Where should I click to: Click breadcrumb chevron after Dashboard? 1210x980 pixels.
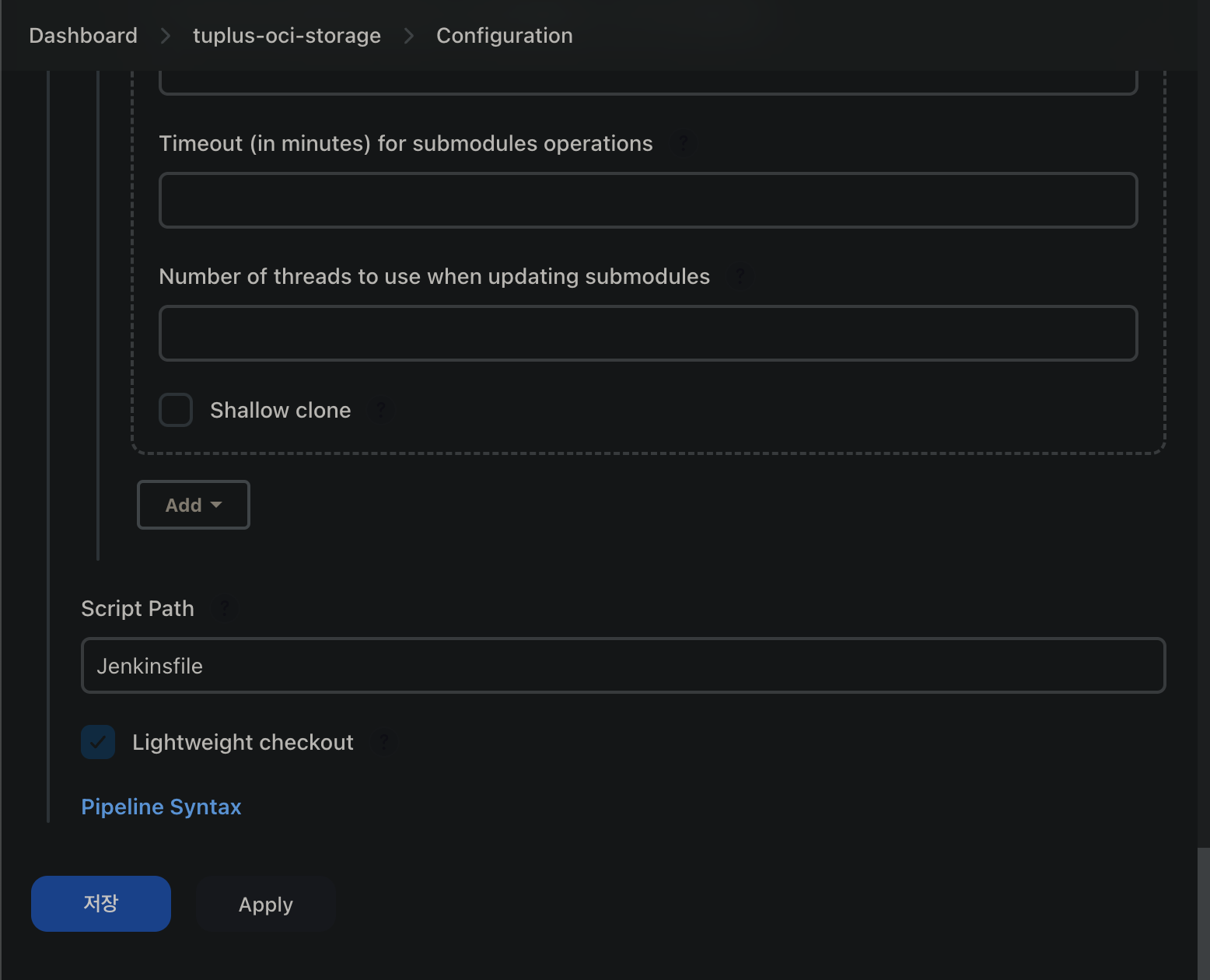pyautogui.click(x=165, y=36)
